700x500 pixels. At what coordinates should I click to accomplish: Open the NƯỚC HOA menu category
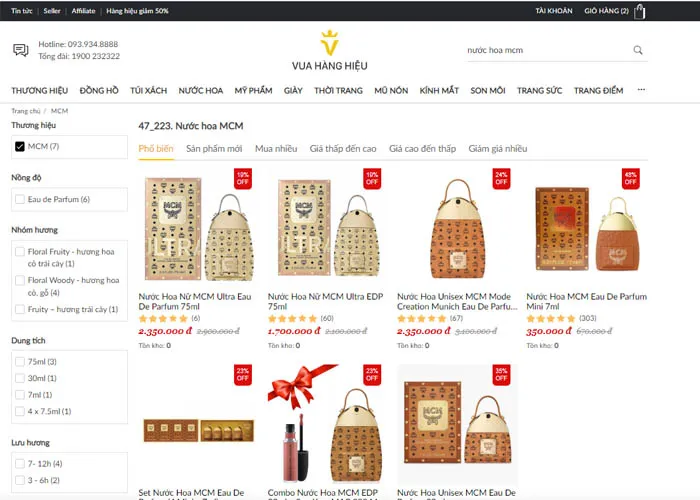point(201,91)
